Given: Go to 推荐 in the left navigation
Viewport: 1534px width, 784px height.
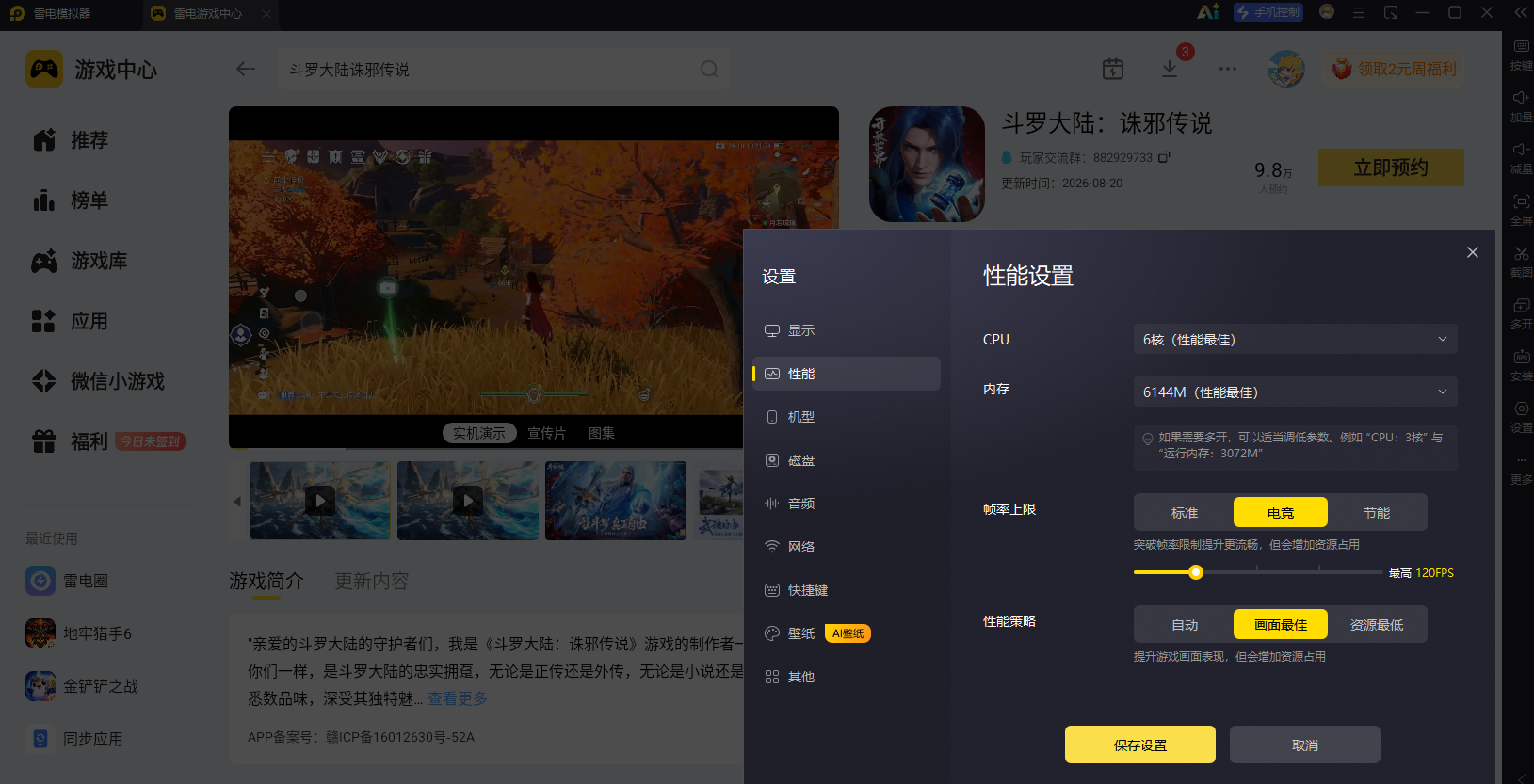Looking at the screenshot, I should click(x=71, y=140).
